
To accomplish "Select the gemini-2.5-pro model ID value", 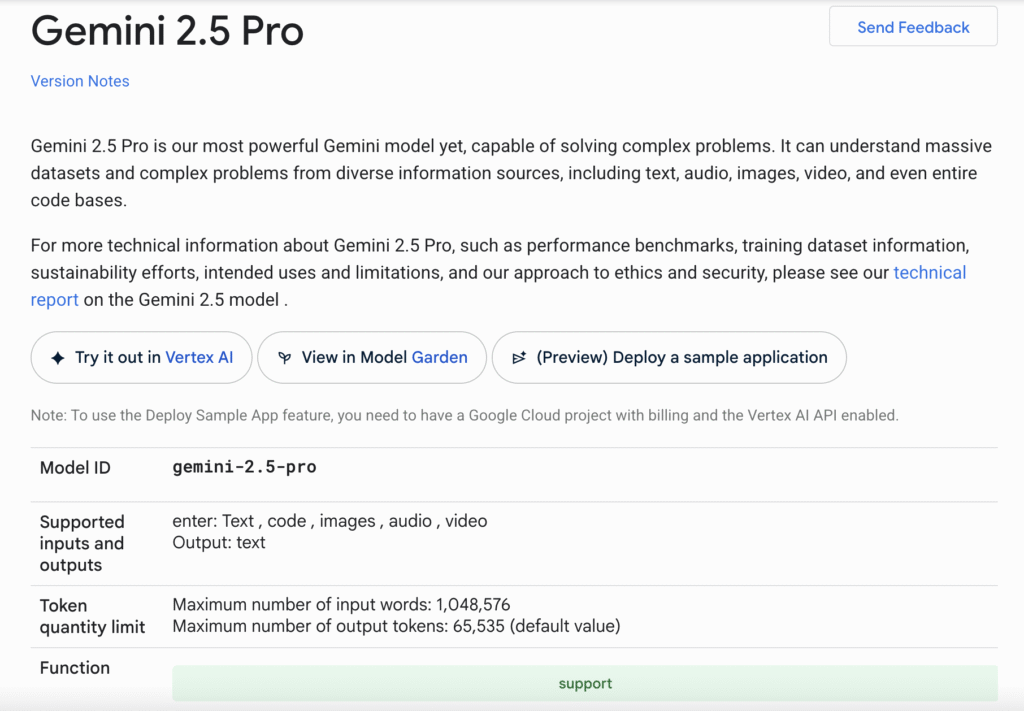I will point(244,467).
